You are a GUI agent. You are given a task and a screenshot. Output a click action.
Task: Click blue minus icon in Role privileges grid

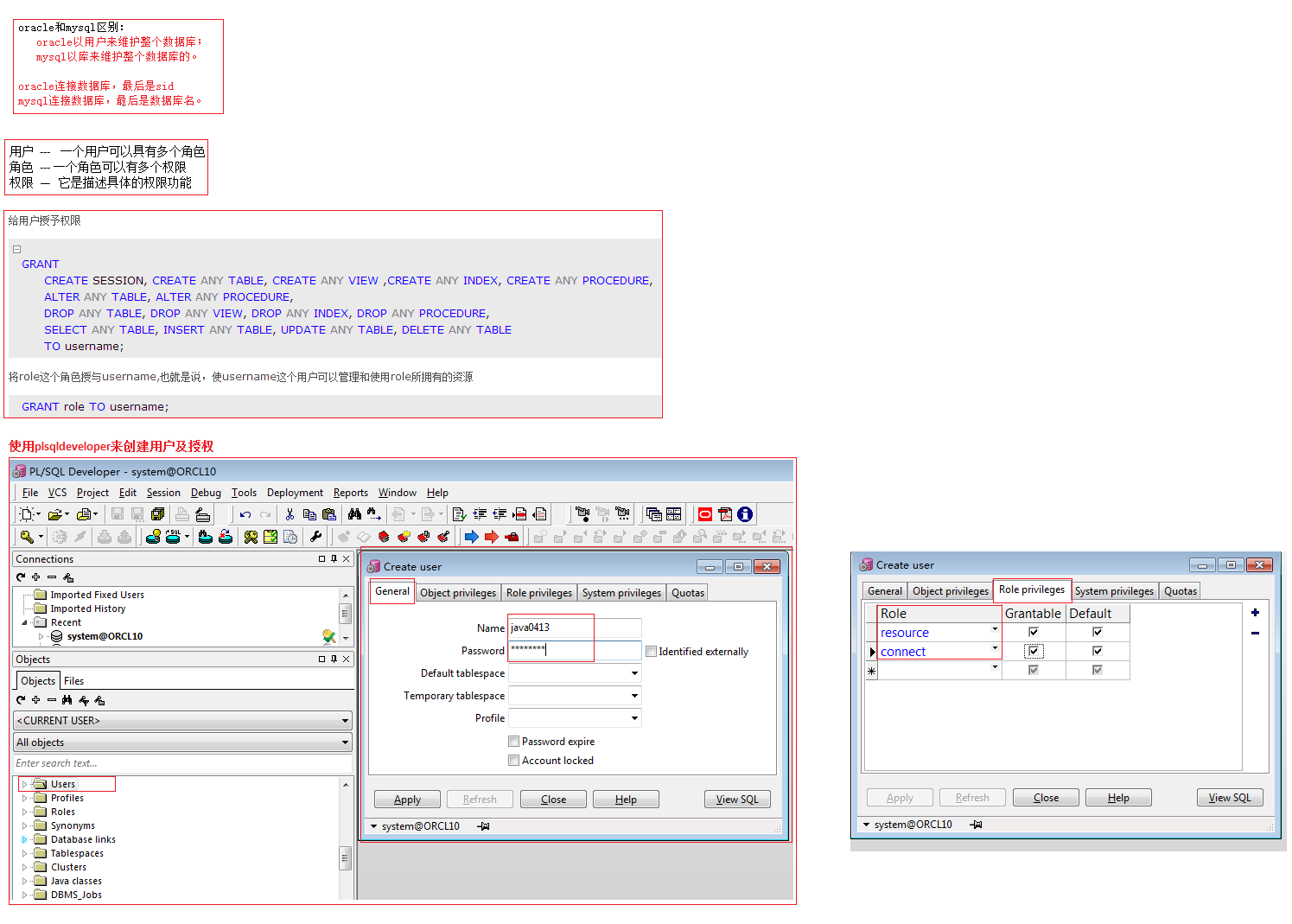(1255, 633)
